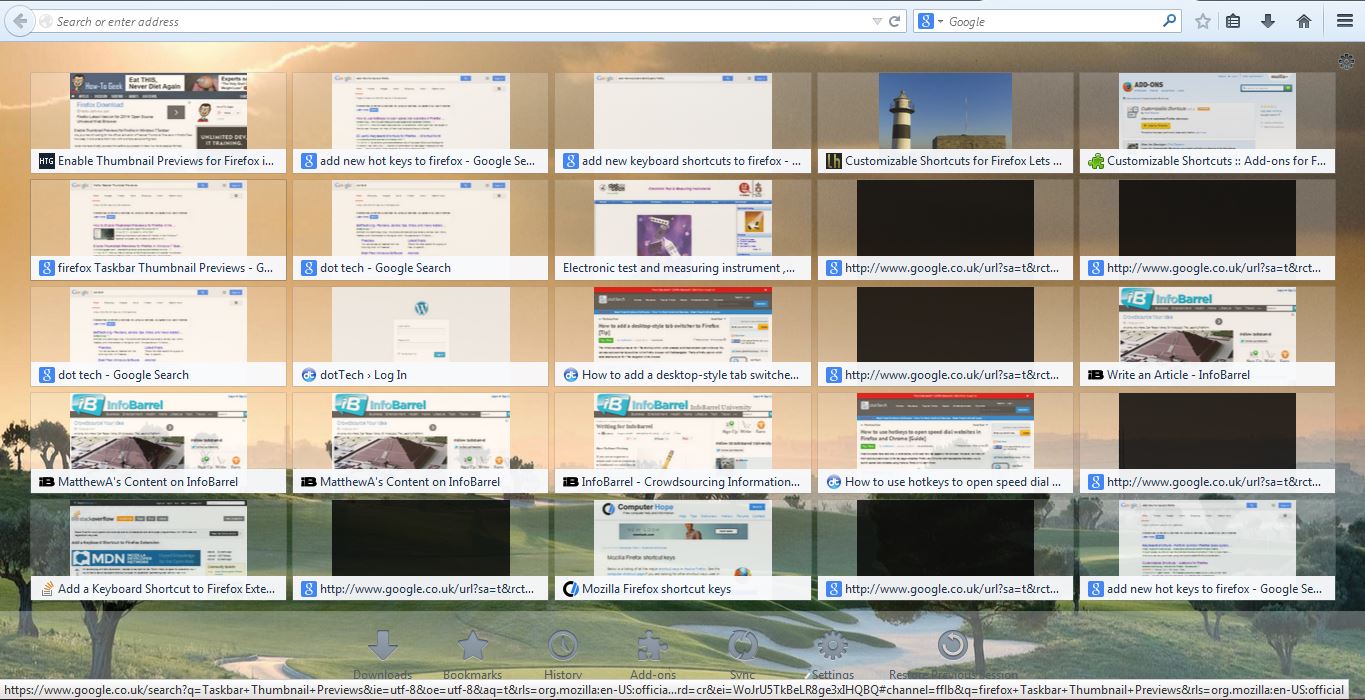Viewport: 1365px width, 700px height.
Task: Open the add new keyboard shortcuts search tile
Action: point(683,123)
